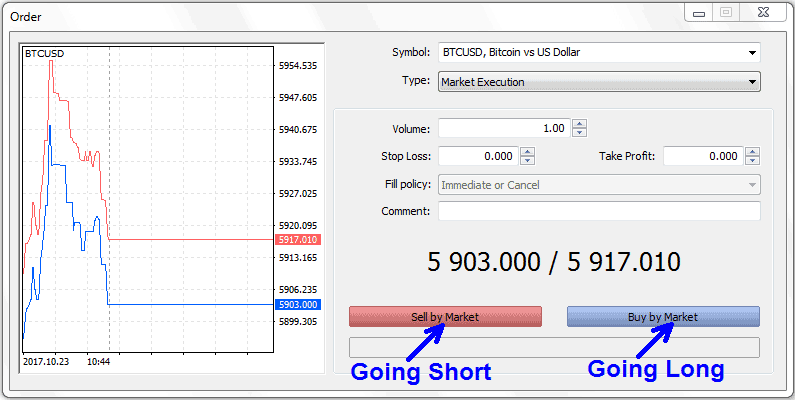Increase Take Profit with up arrow
The width and height of the screenshot is (795, 400).
pos(753,152)
